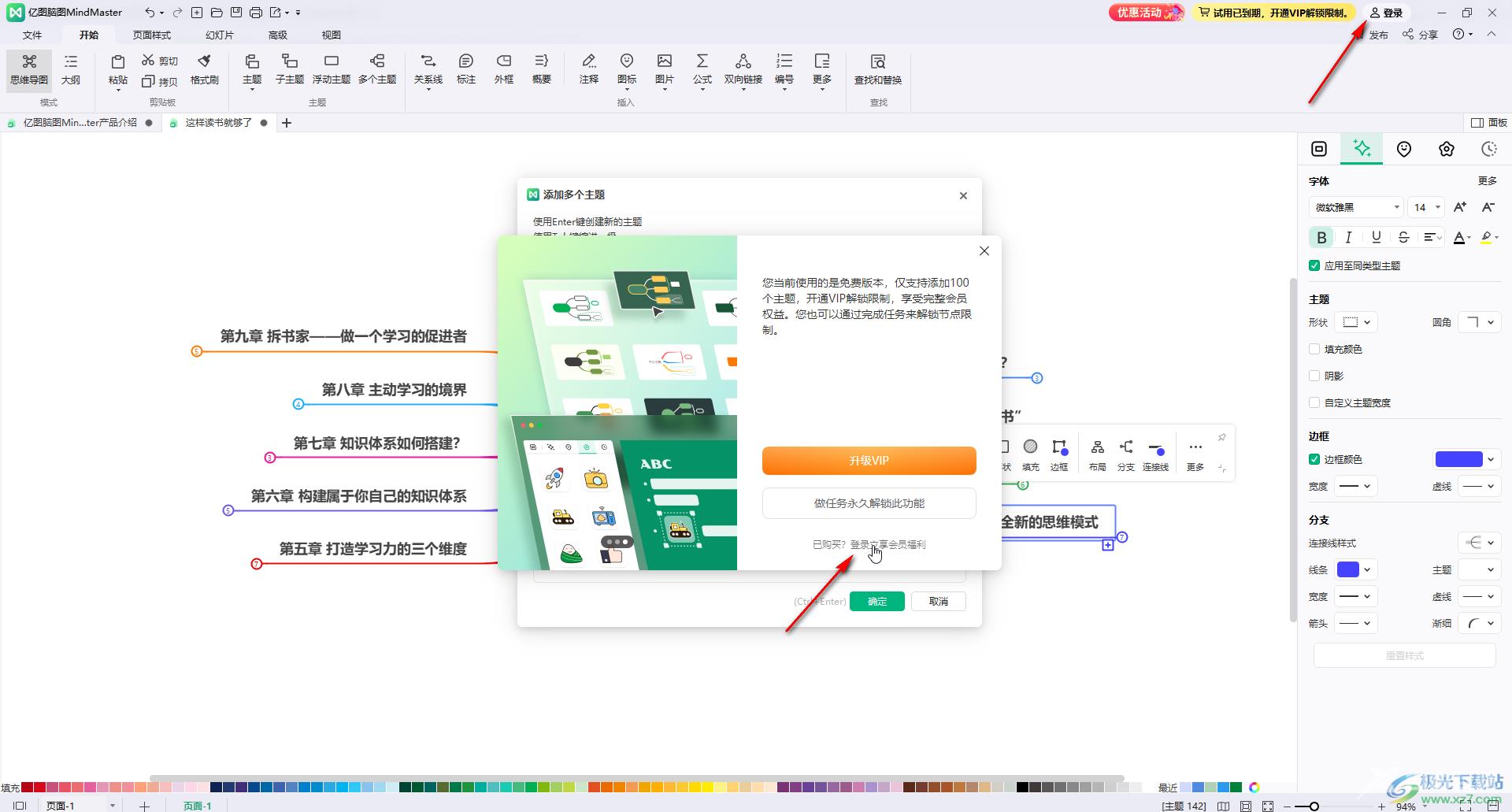
Task: Add a 标注 callout
Action: coord(466,69)
